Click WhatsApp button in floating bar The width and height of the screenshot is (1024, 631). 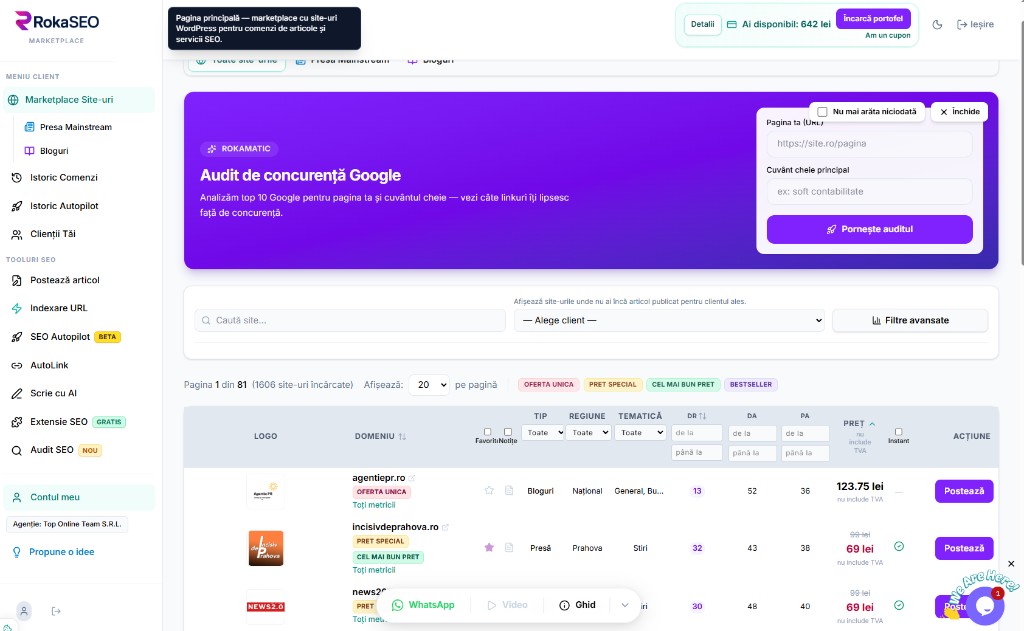(x=423, y=605)
